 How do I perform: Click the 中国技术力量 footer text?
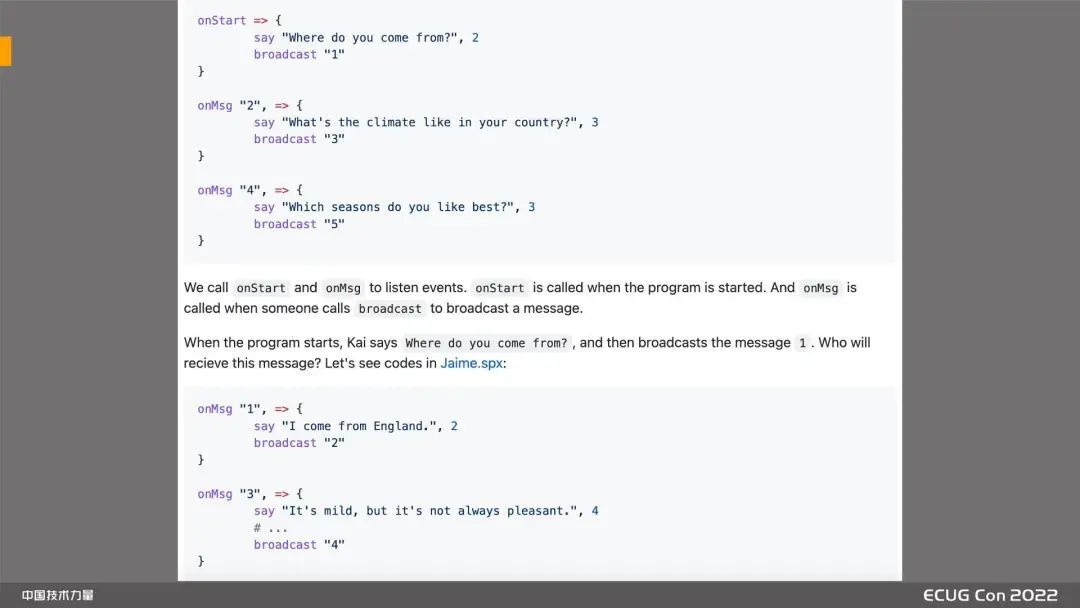[58, 596]
